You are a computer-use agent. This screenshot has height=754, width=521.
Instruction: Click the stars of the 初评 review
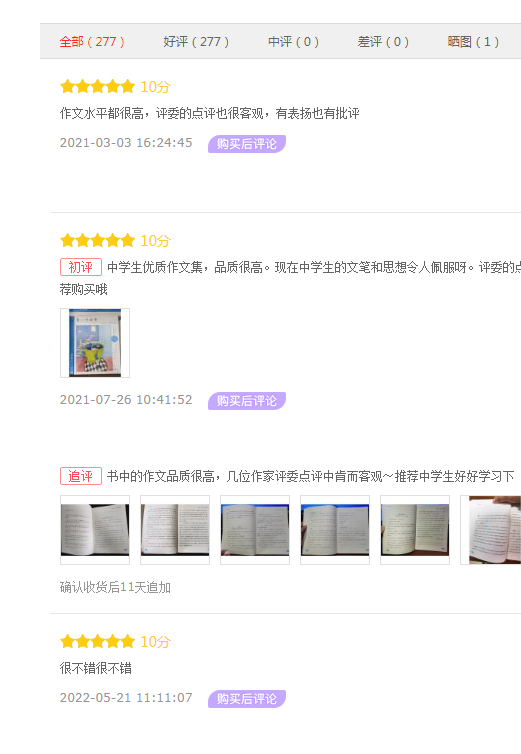tap(98, 240)
